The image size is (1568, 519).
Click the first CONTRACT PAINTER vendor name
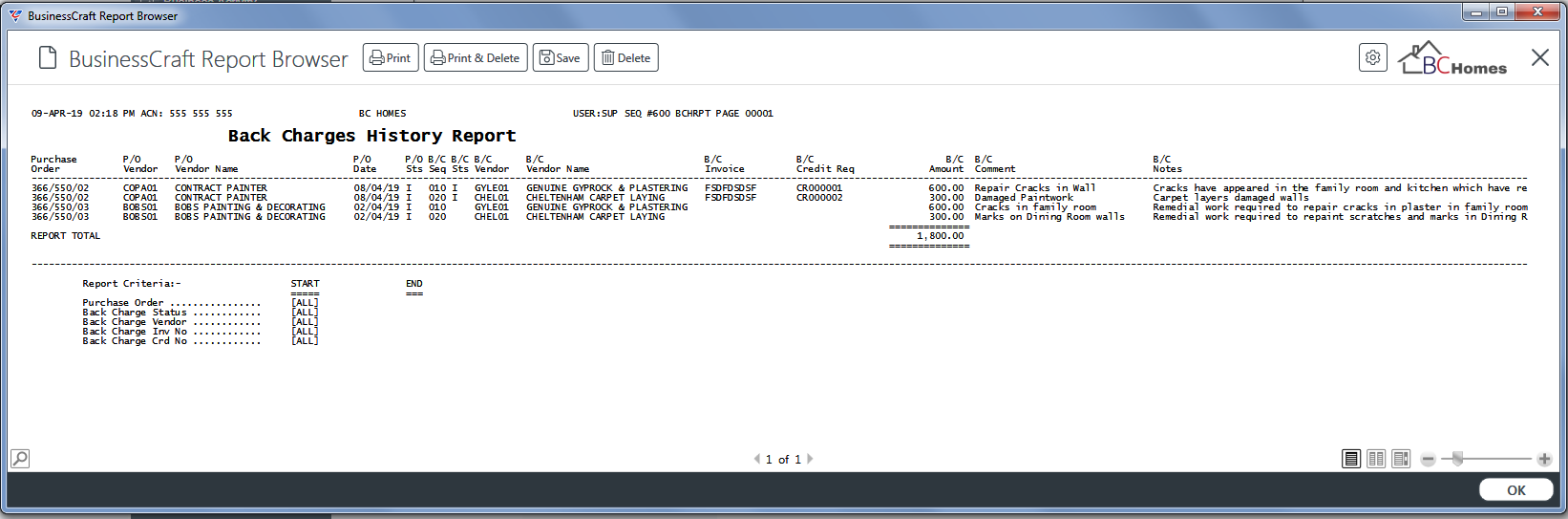221,188
